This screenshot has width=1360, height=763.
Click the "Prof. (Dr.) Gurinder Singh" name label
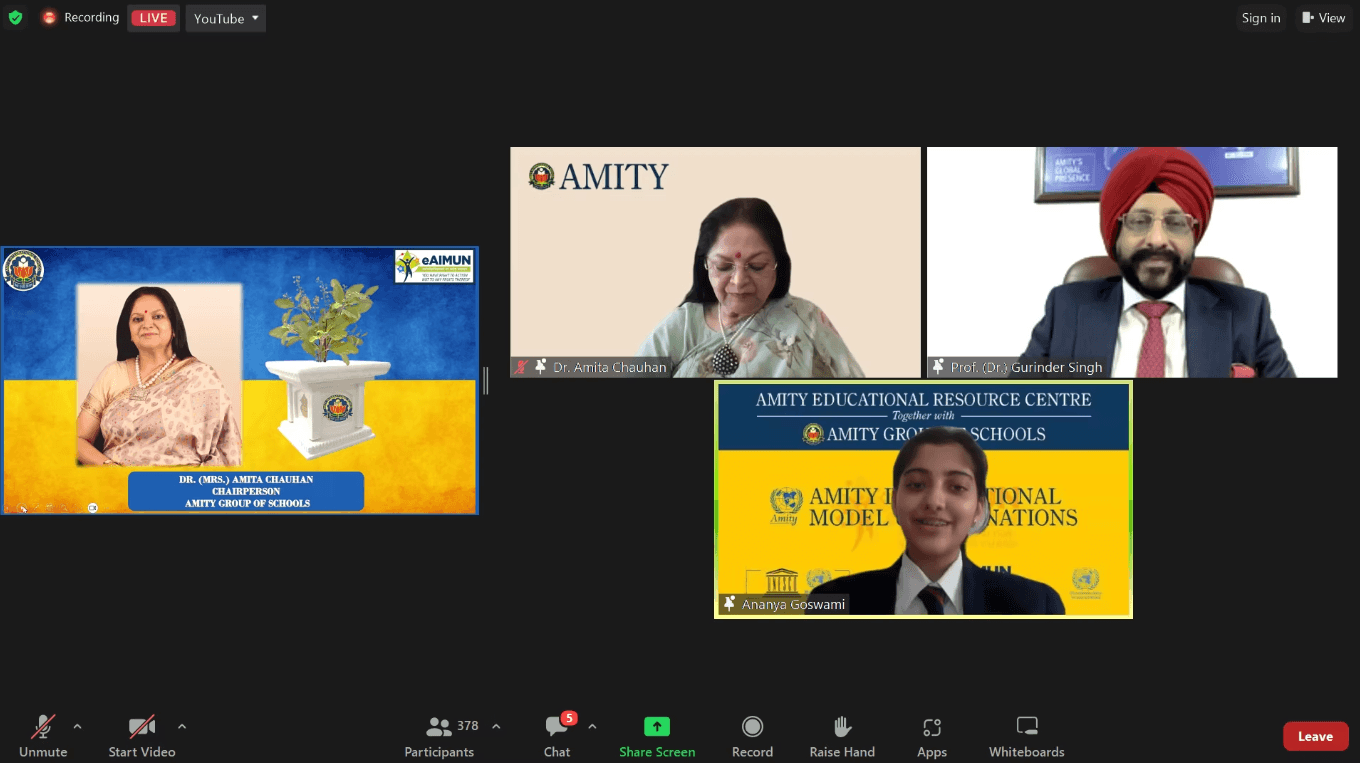click(1027, 367)
